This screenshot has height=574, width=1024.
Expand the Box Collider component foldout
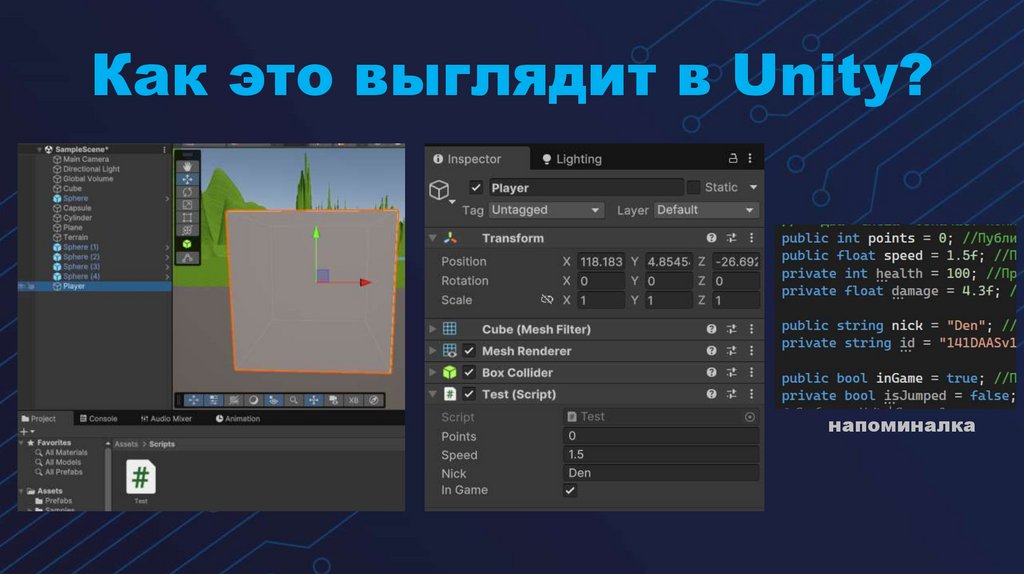432,372
